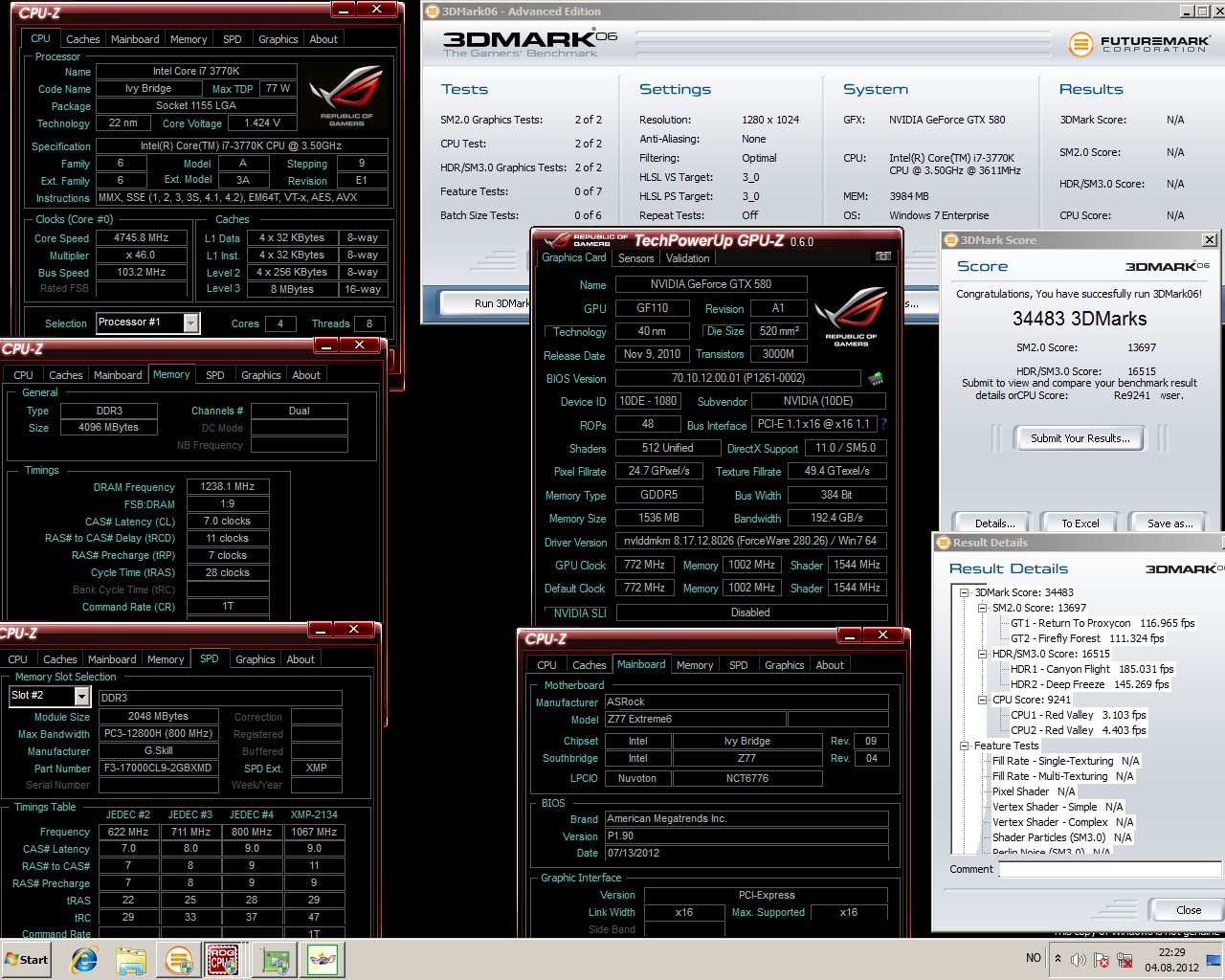The width and height of the screenshot is (1225, 980).
Task: Click GPU-Z green card taskbar icon
Action: pos(276,959)
